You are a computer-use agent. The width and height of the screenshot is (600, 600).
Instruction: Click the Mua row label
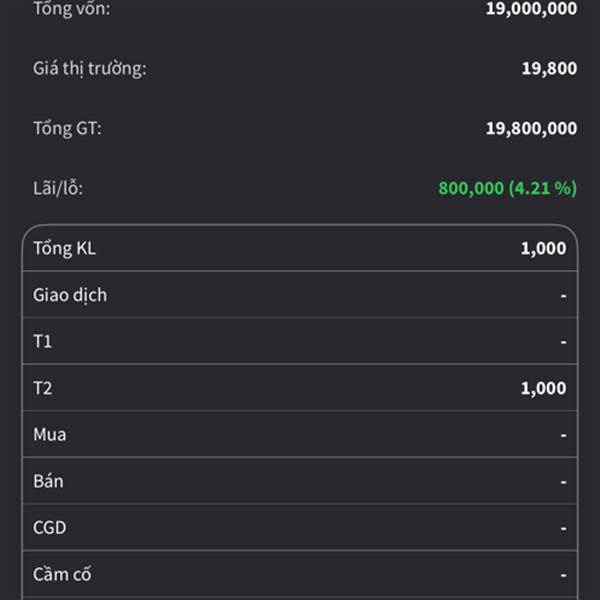tap(50, 435)
